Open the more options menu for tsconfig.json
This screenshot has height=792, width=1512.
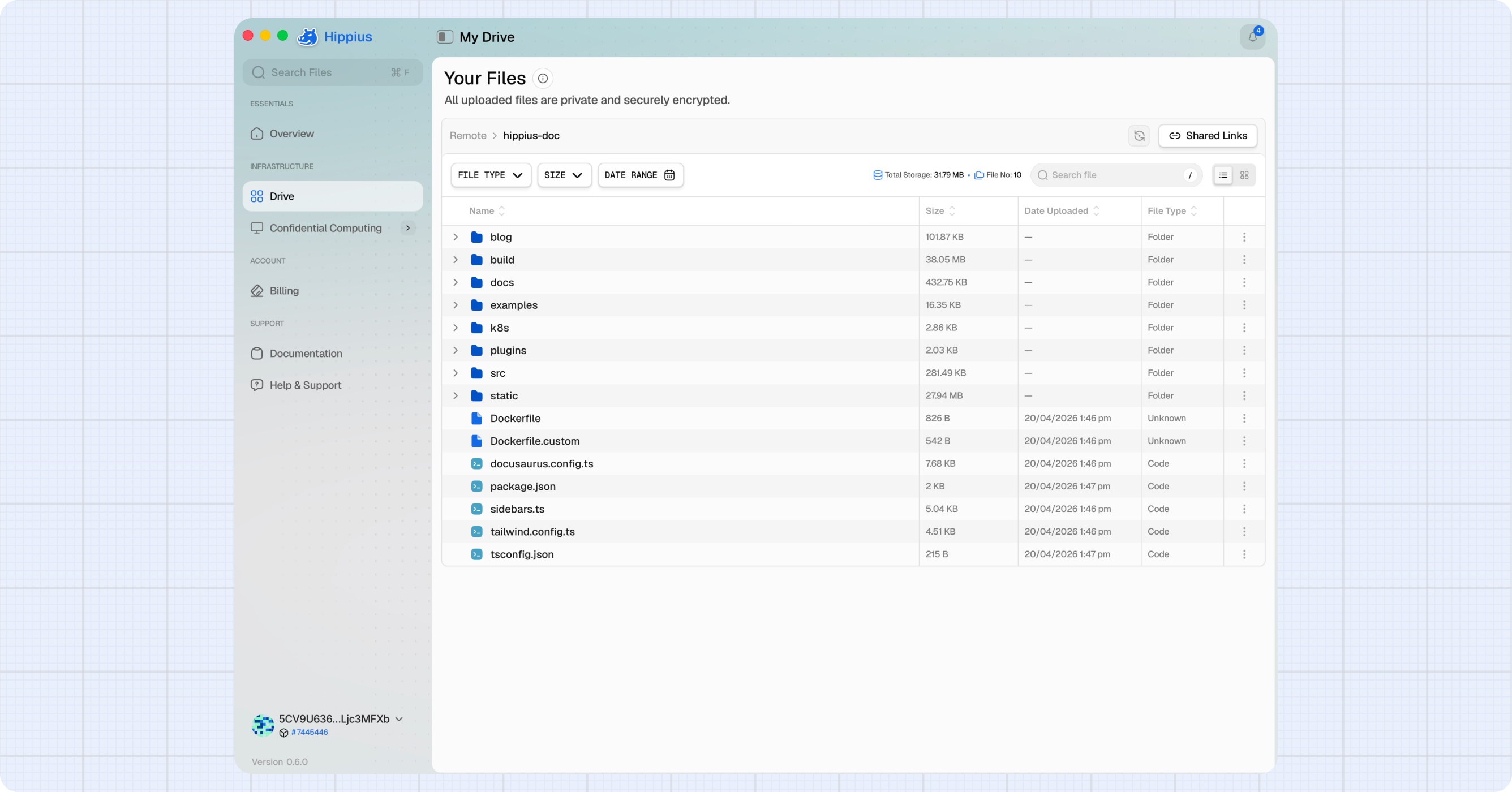pos(1244,554)
